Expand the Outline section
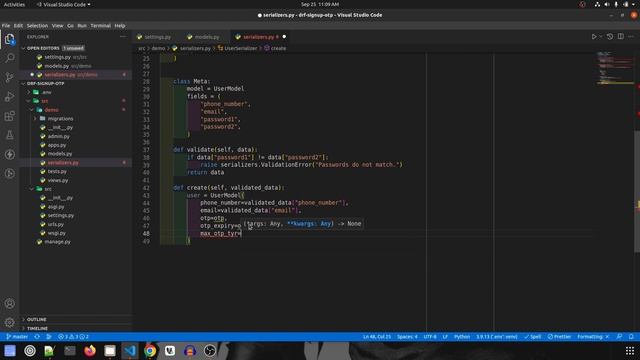This screenshot has height=360, width=640. pos(76,320)
